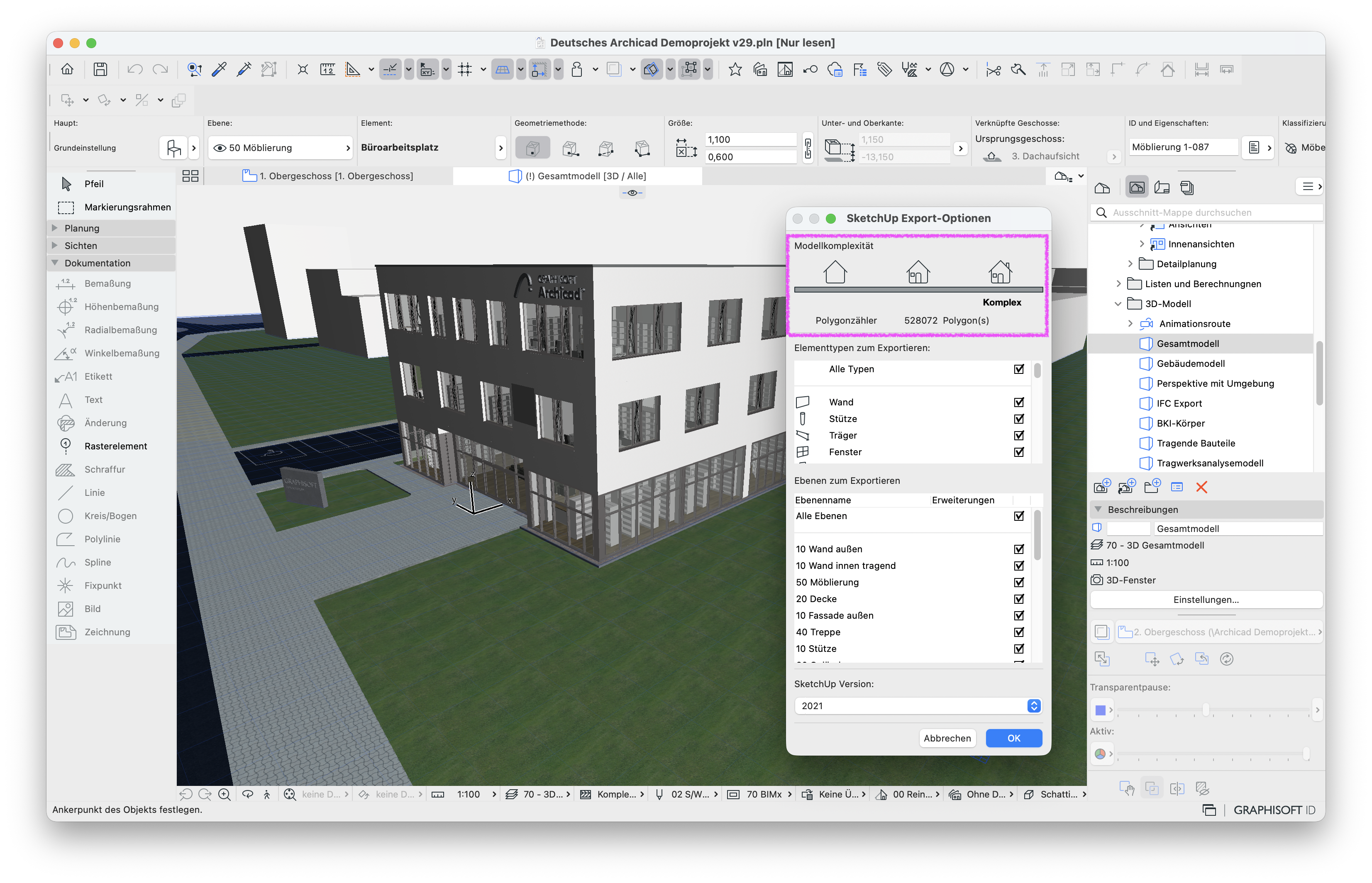Uncheck the Wand element type checkbox
Image resolution: width=1372 pixels, height=883 pixels.
click(x=1018, y=402)
